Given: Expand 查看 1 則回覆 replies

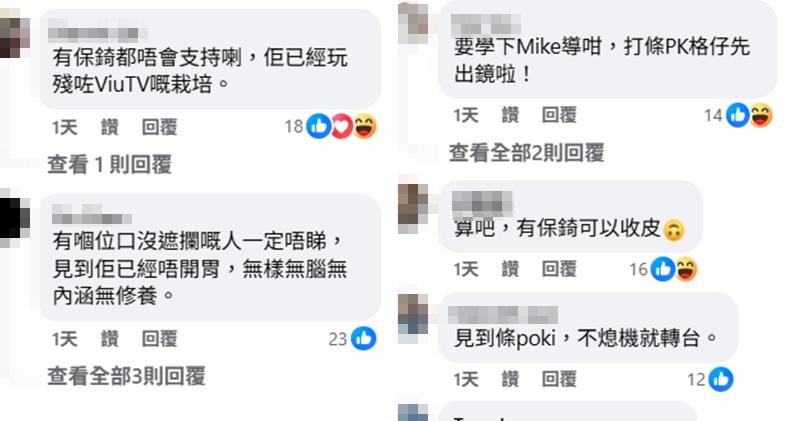Looking at the screenshot, I should tap(110, 164).
